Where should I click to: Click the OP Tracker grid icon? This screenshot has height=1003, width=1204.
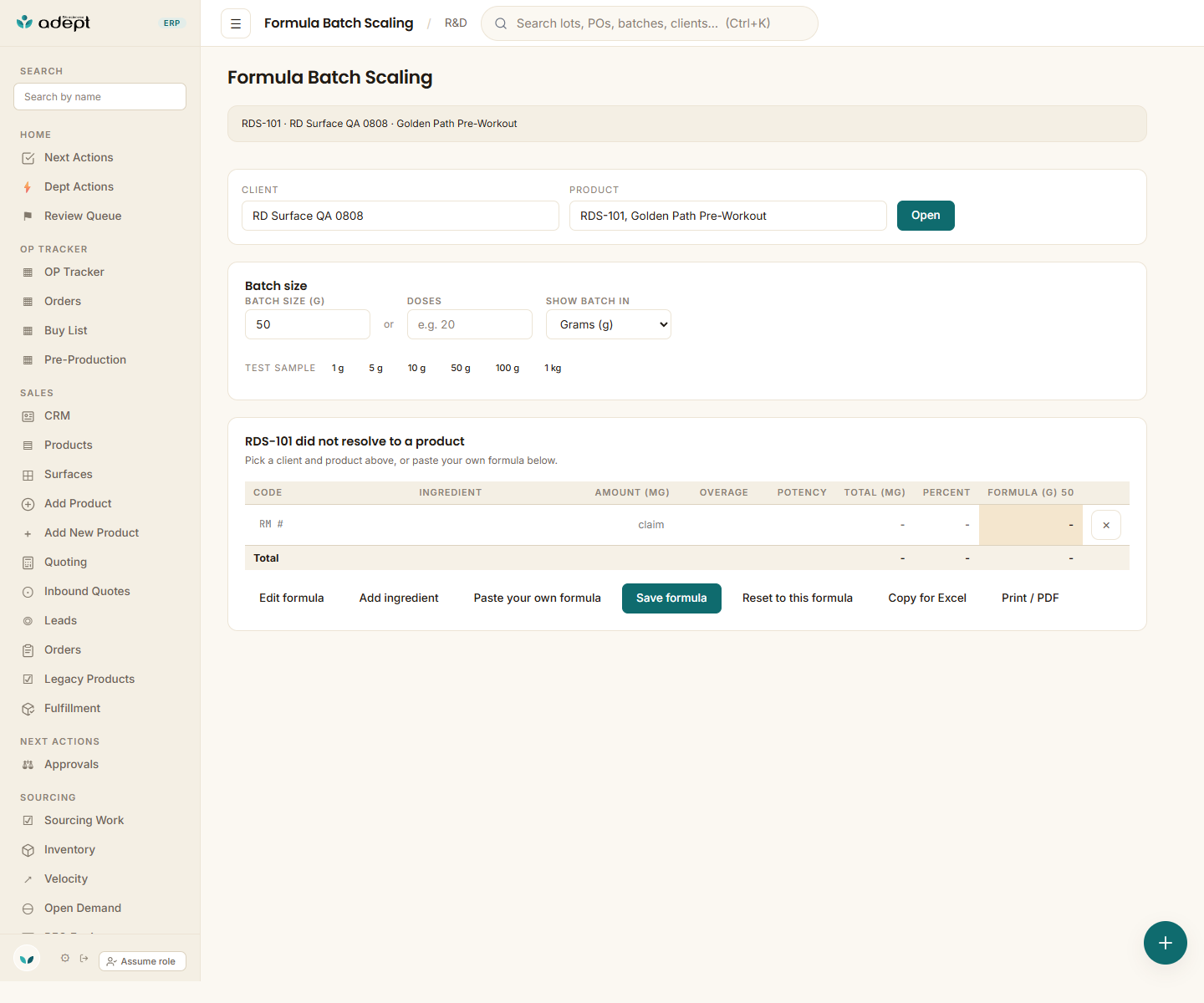click(28, 272)
